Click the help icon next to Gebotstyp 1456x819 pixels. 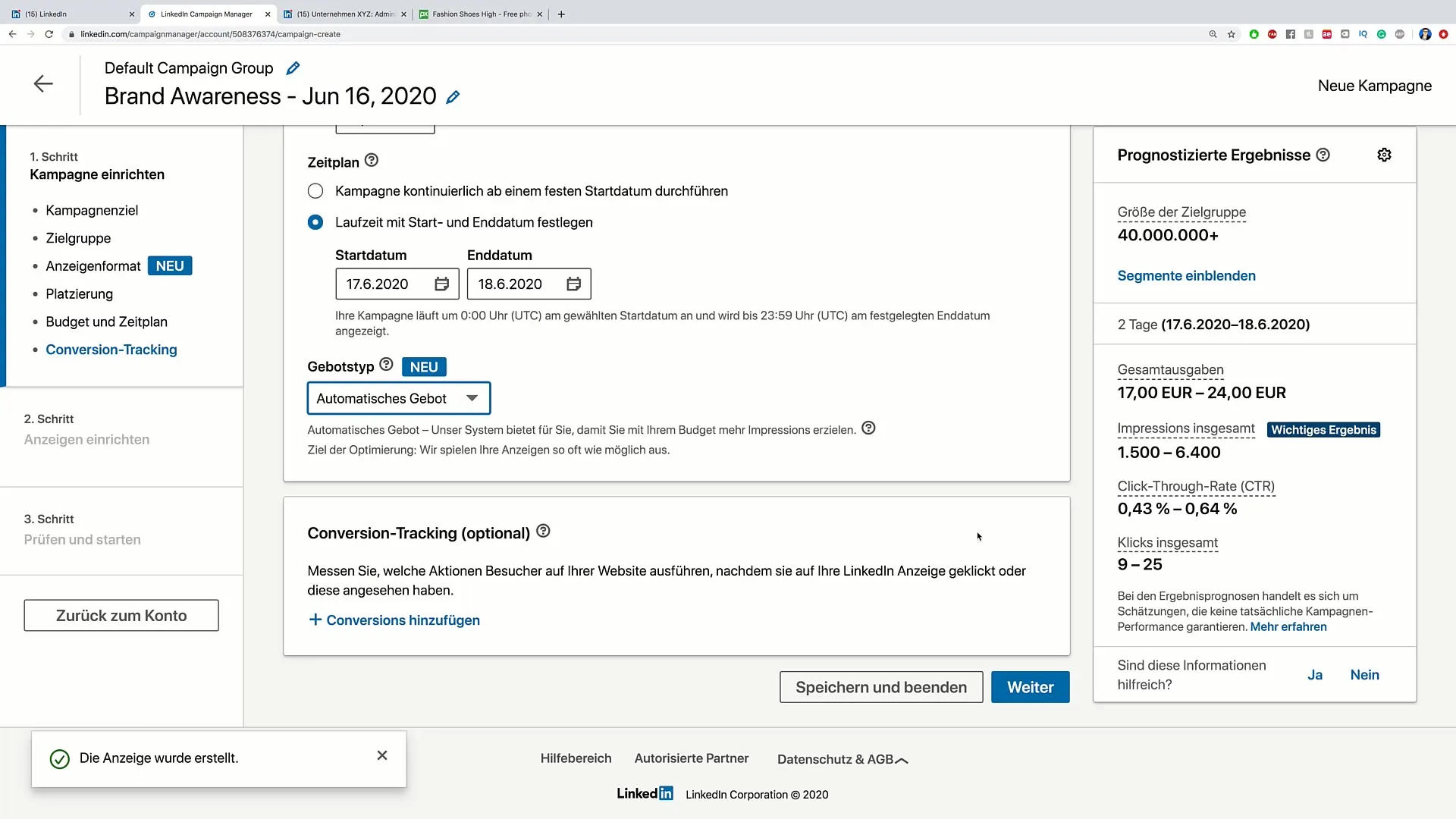click(386, 365)
